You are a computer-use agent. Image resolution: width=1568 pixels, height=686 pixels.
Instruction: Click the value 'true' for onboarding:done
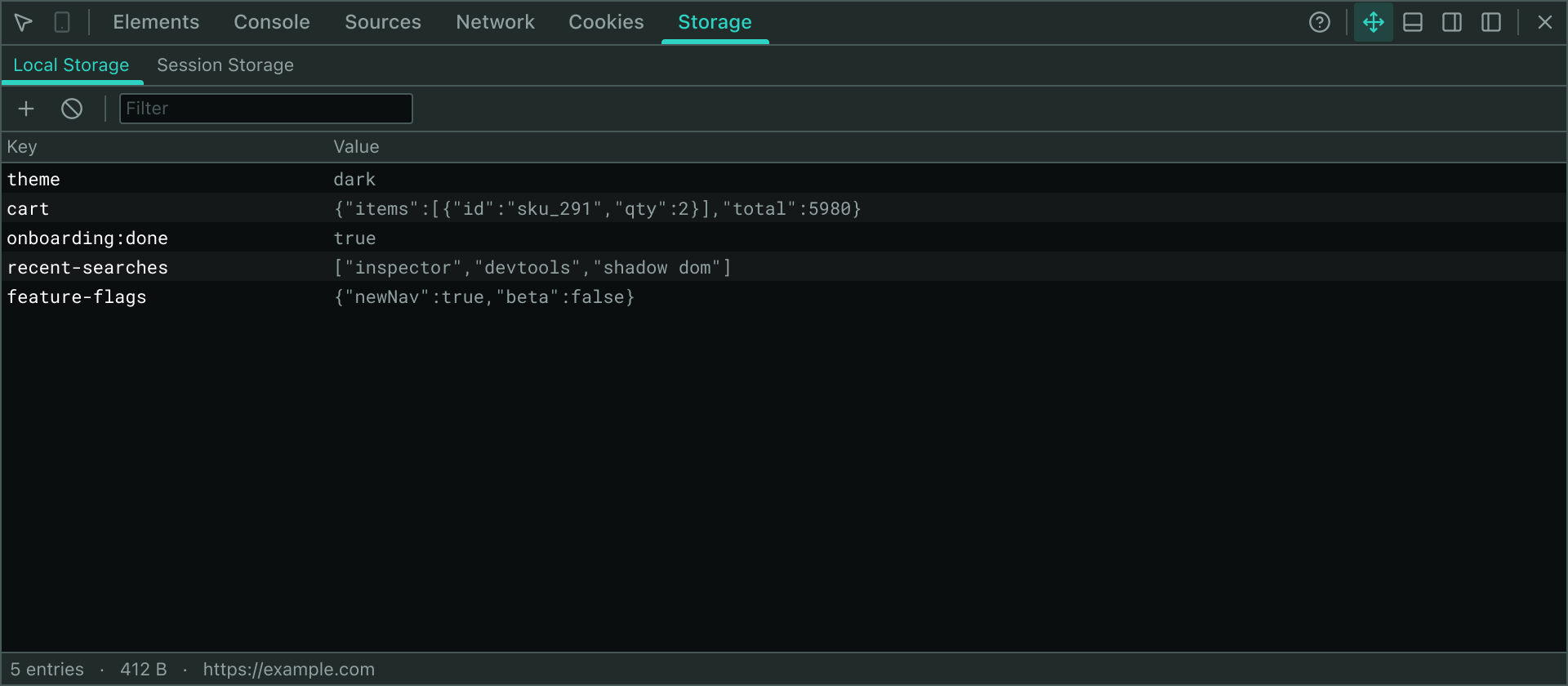(354, 238)
